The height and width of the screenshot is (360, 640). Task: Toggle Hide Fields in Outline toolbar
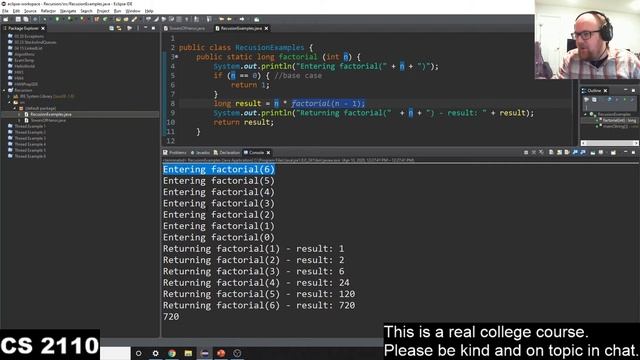pyautogui.click(x=610, y=100)
